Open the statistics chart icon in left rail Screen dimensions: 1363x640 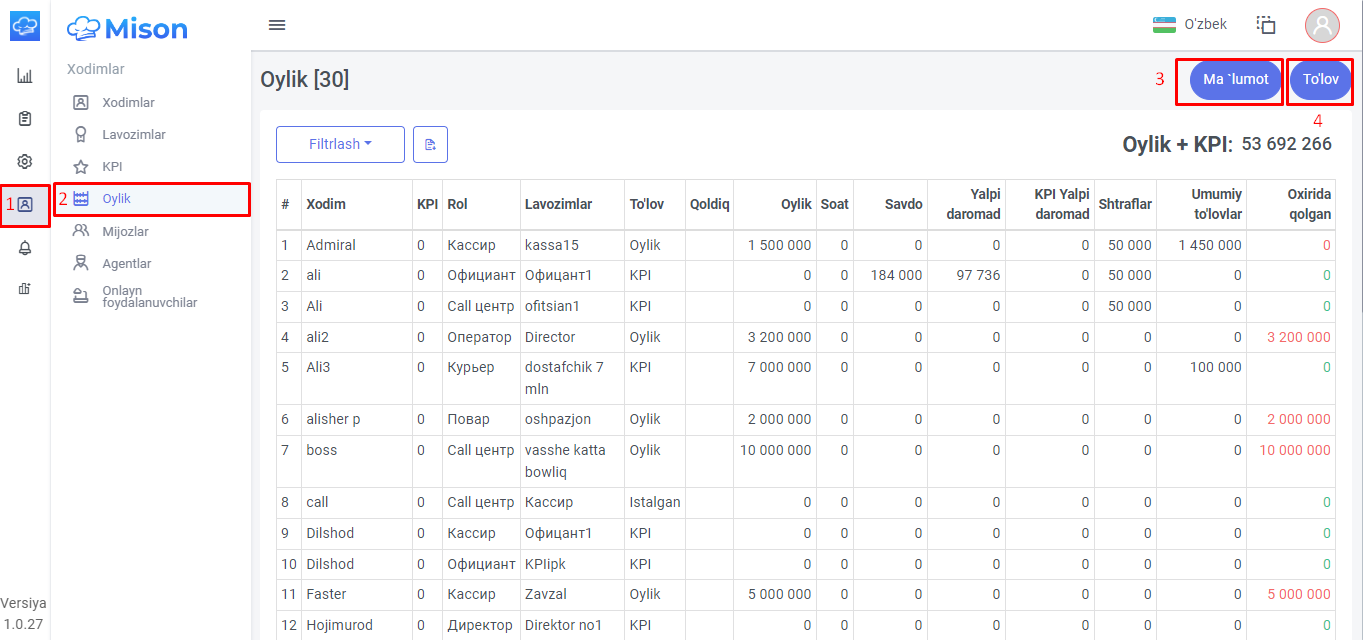pyautogui.click(x=25, y=75)
